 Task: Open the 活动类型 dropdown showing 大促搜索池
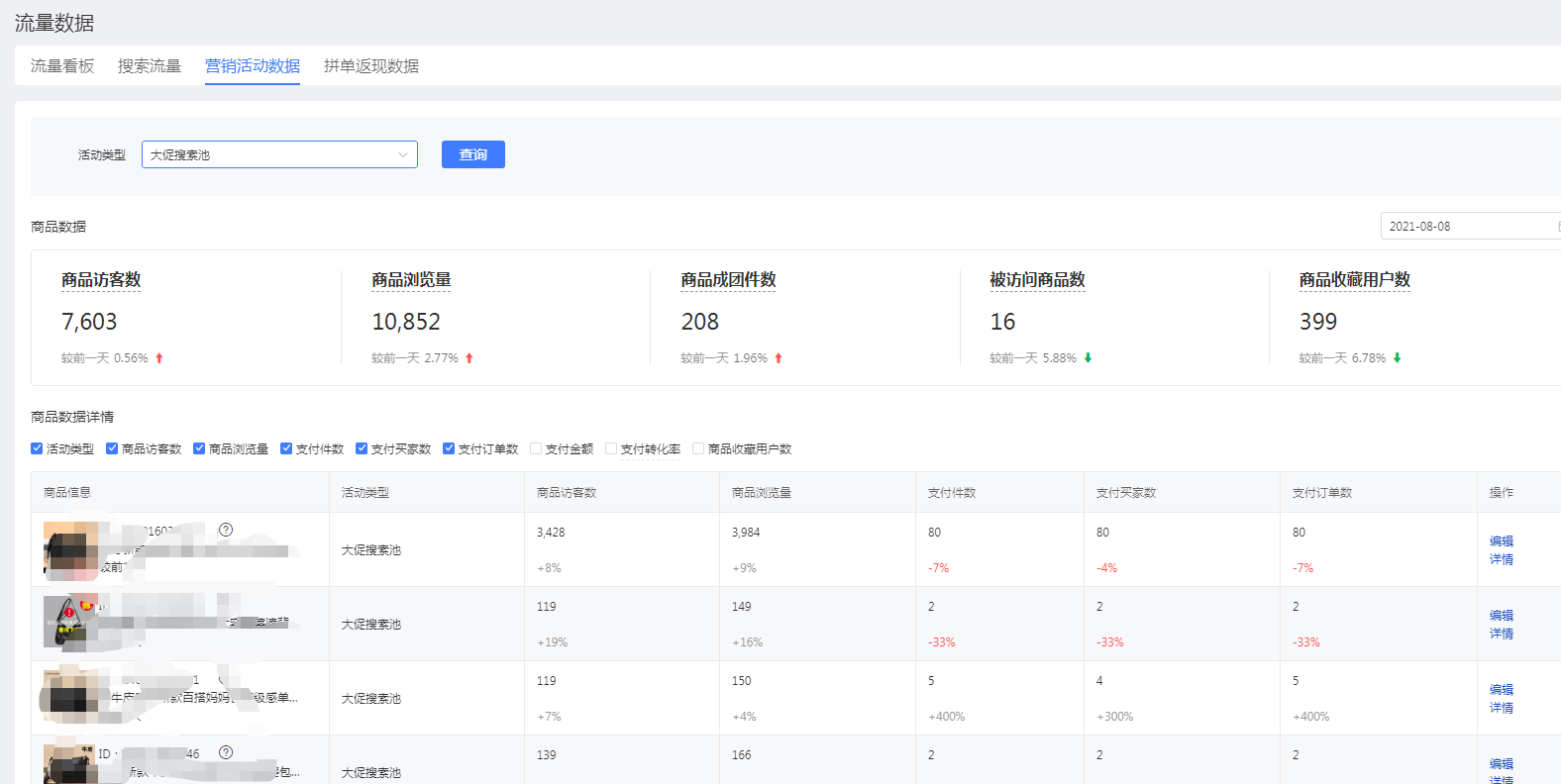tap(279, 154)
